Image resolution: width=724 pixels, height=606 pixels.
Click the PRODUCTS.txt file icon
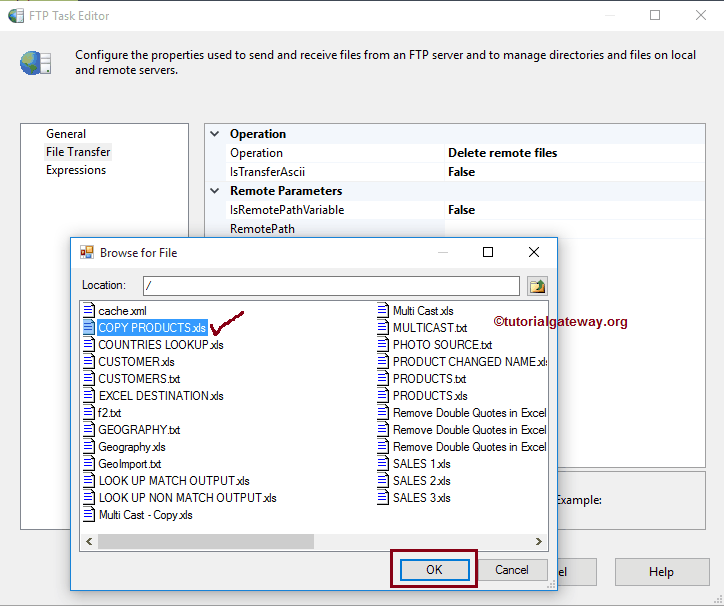click(x=383, y=379)
